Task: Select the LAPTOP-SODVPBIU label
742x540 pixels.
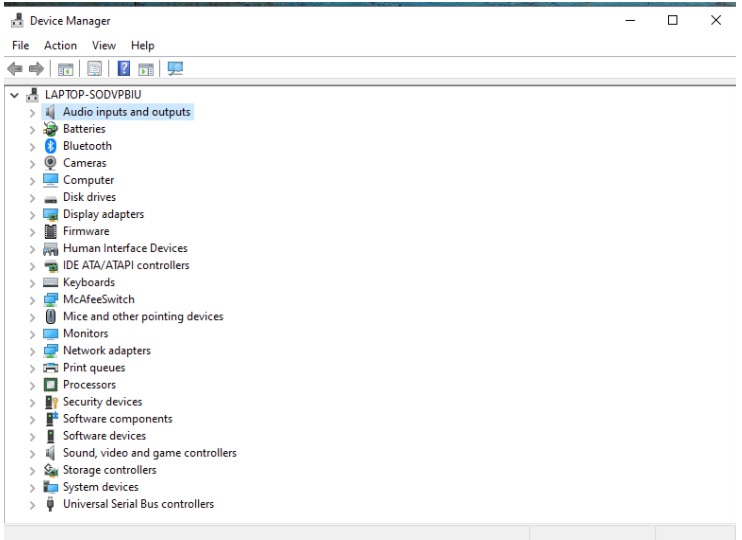Action: (93, 95)
